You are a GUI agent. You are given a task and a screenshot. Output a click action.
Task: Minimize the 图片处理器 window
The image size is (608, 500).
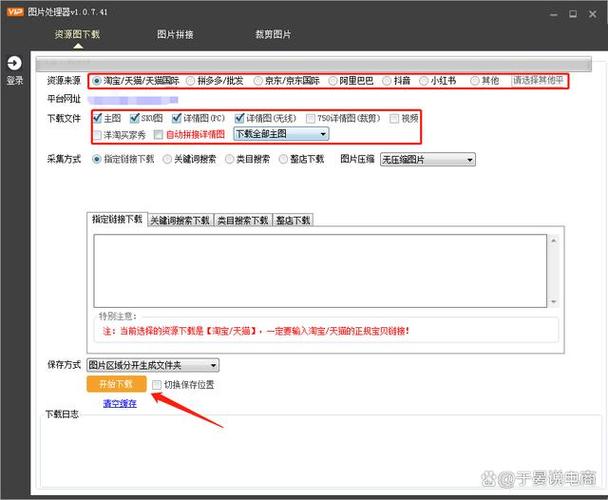(554, 14)
